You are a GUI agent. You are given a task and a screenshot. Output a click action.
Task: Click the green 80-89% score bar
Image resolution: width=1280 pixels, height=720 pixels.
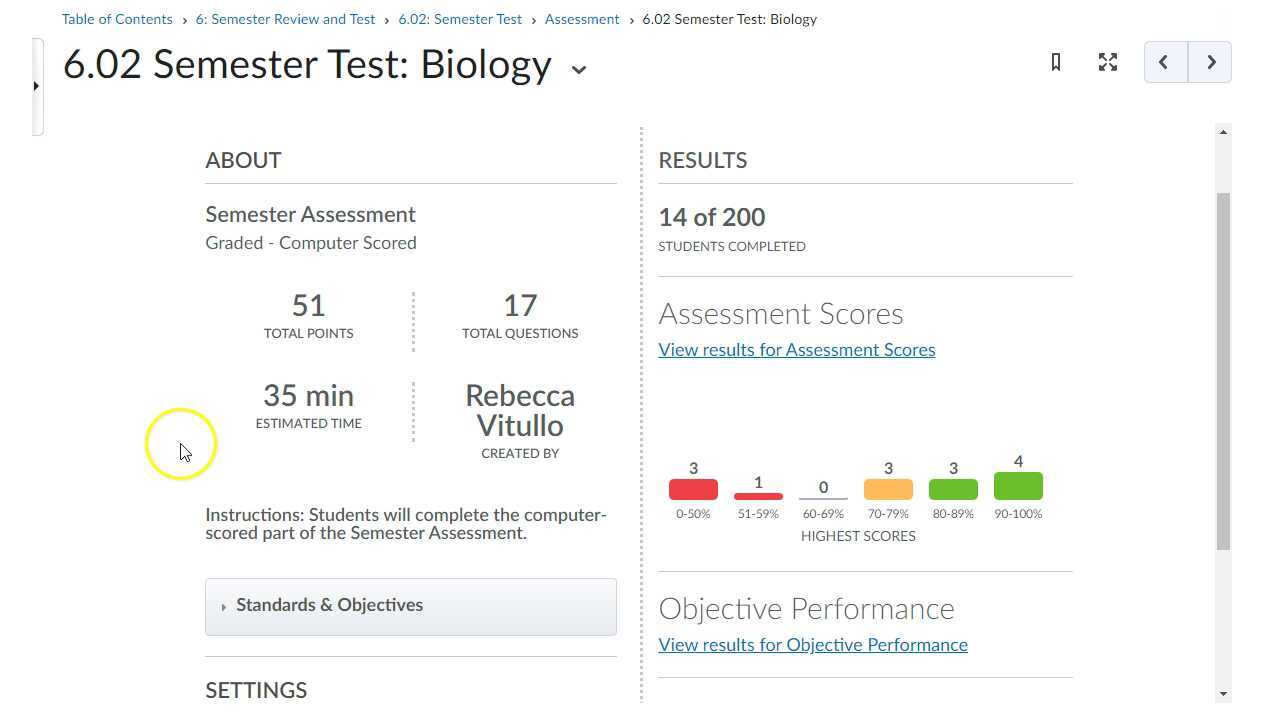coord(953,489)
